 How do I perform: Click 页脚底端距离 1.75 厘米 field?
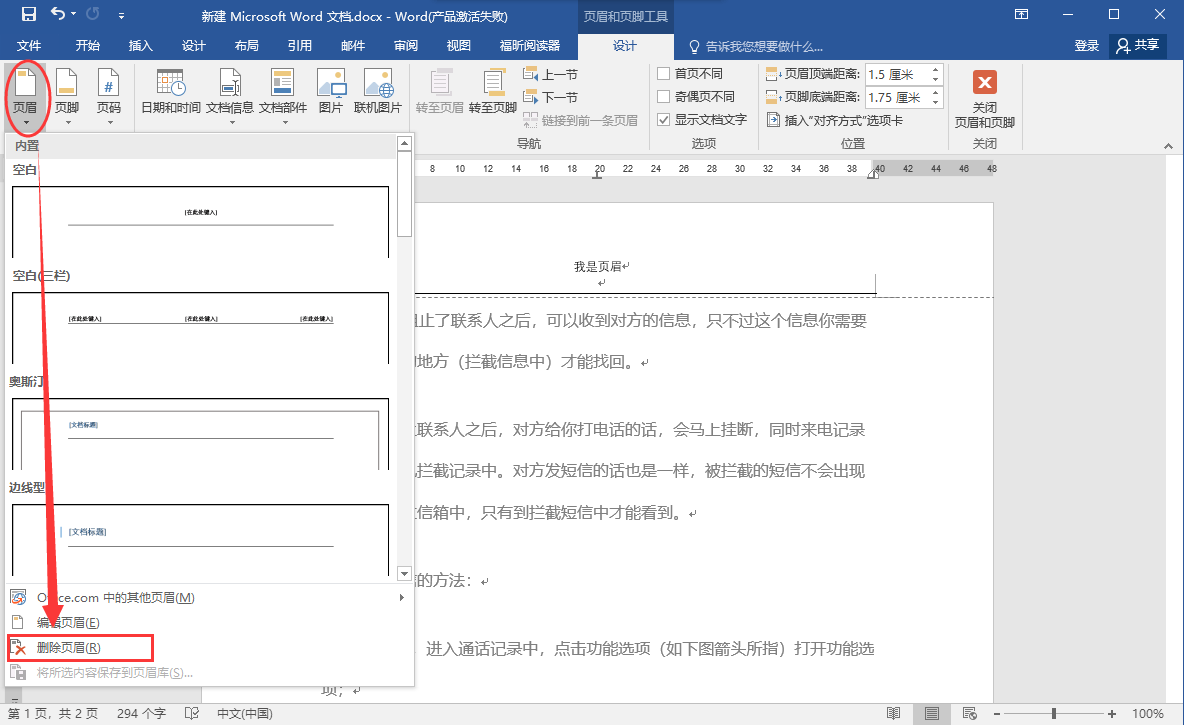(x=896, y=97)
